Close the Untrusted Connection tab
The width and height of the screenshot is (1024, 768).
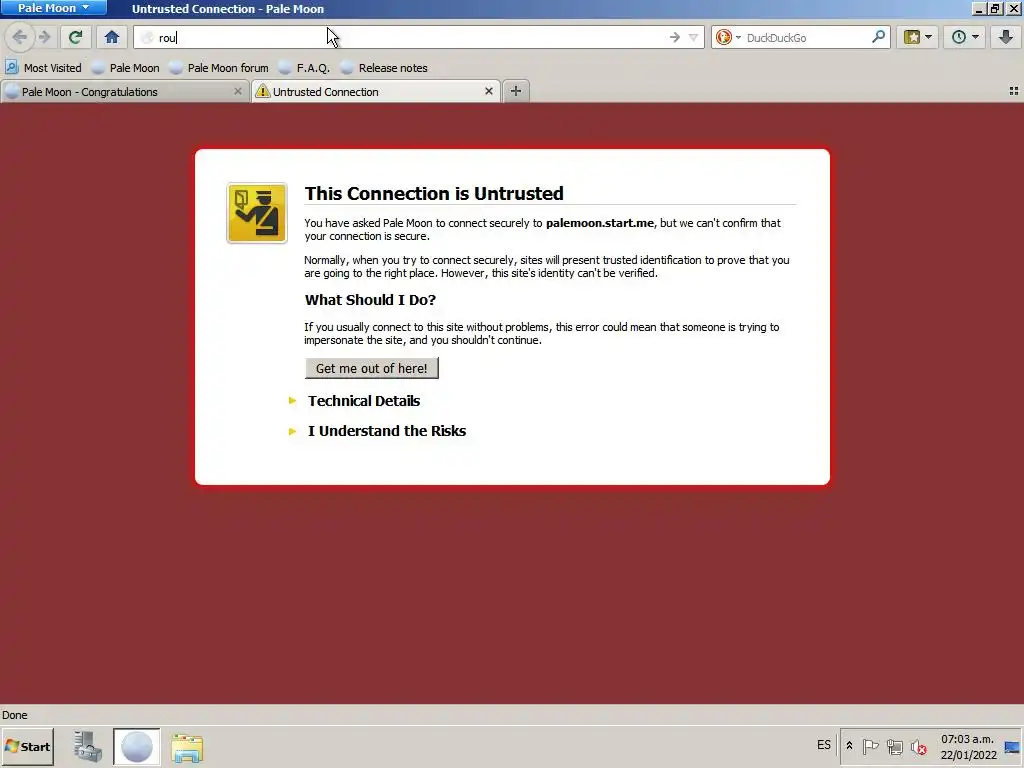click(x=488, y=91)
